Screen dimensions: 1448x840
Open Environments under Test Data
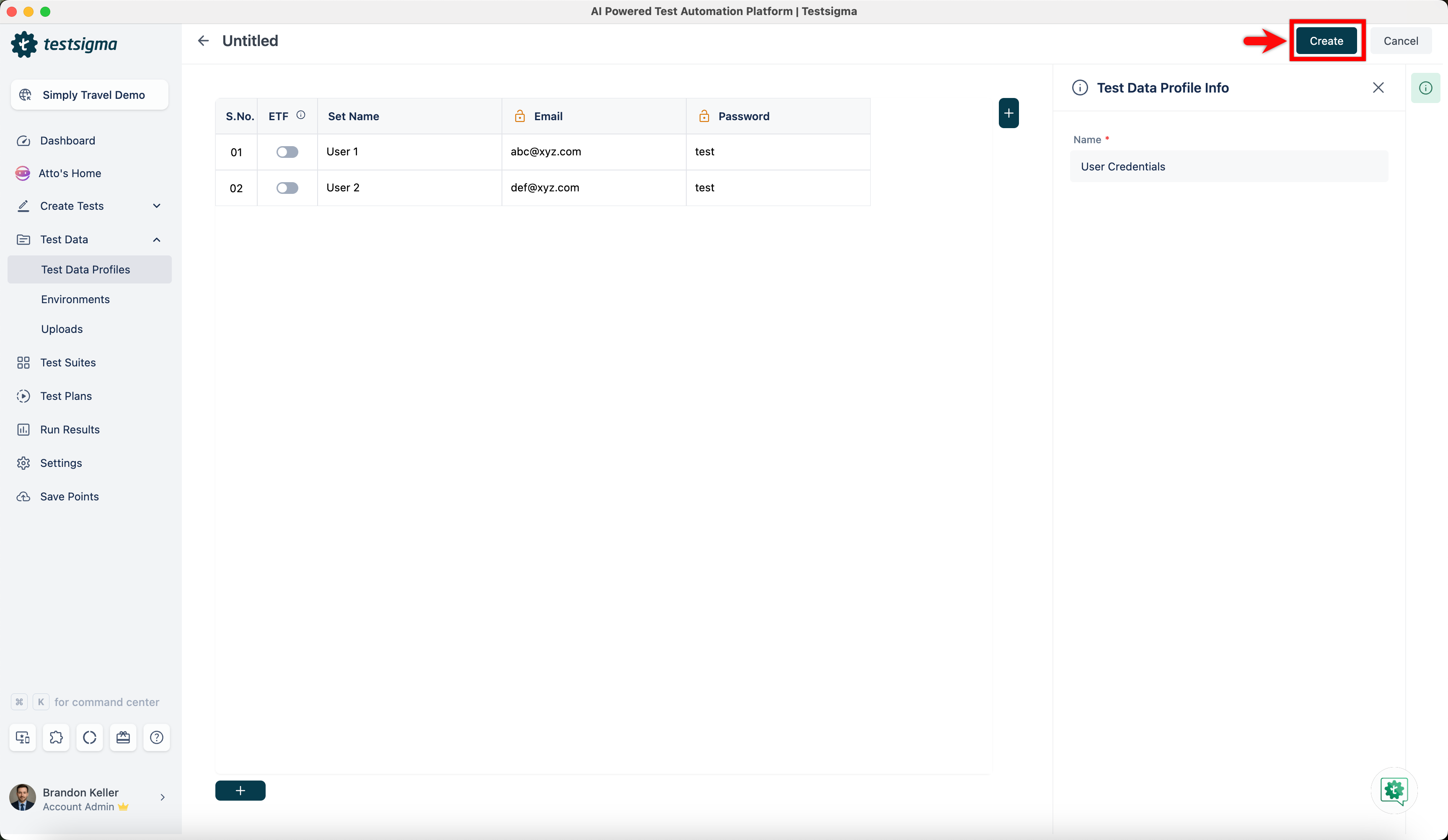(x=75, y=299)
